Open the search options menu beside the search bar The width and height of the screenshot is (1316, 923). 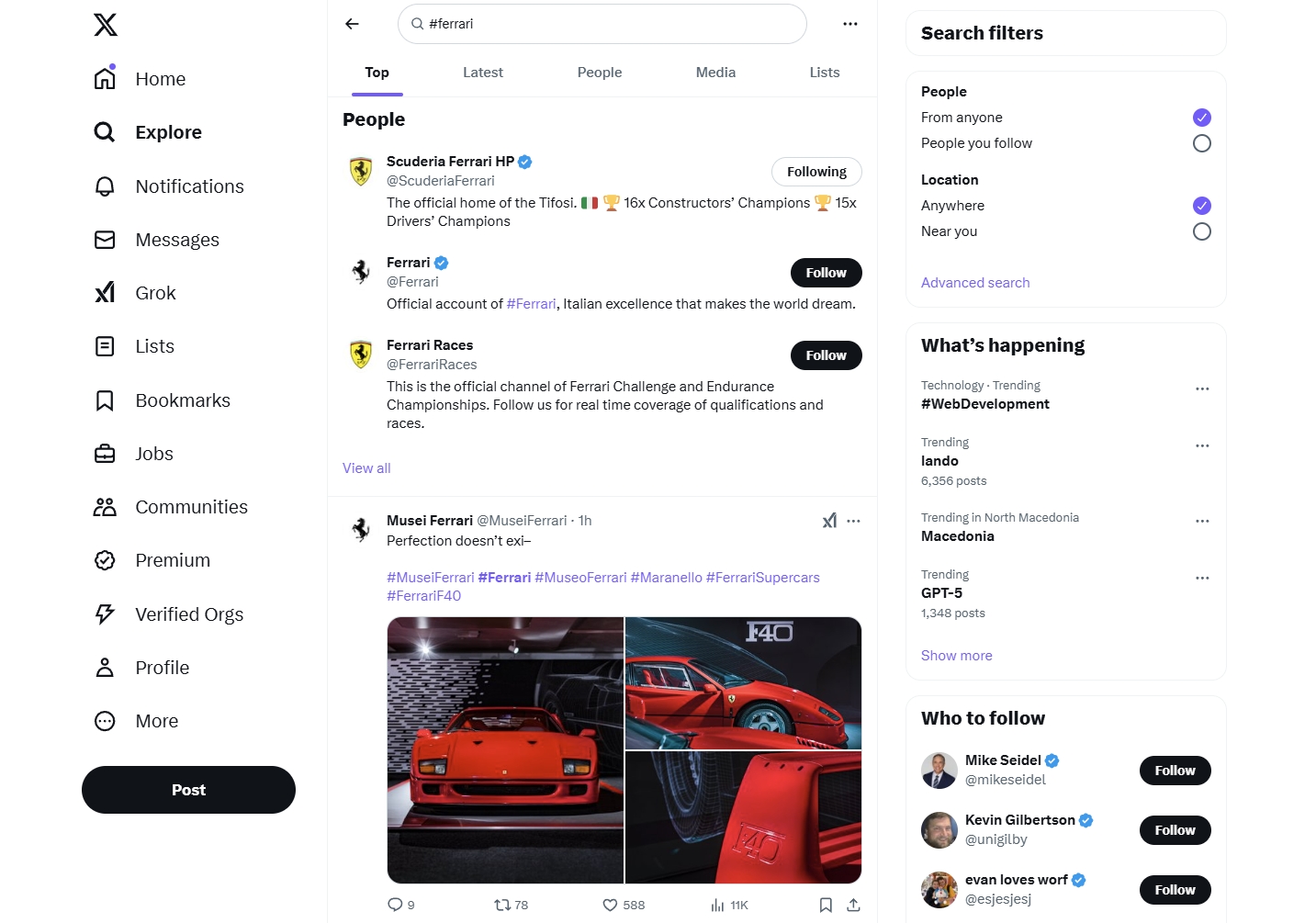pos(849,23)
